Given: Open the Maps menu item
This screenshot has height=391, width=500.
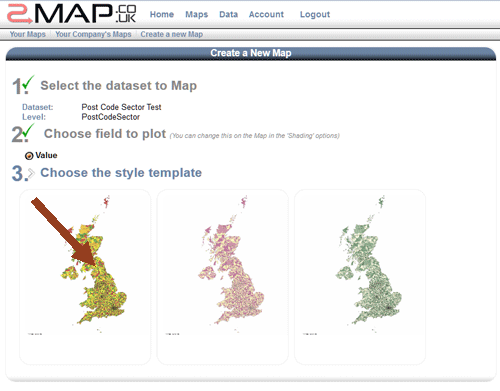Looking at the screenshot, I should click(197, 14).
